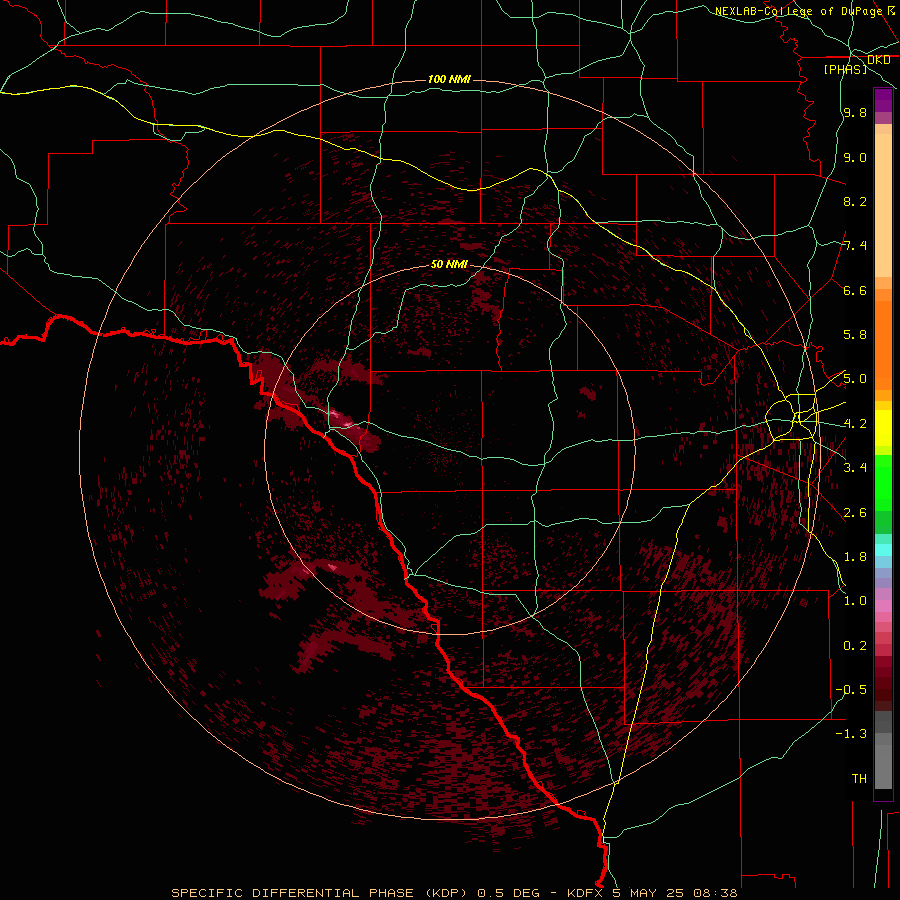Click the 5.0 scale value
Viewport: 900px width, 900px height.
(855, 379)
